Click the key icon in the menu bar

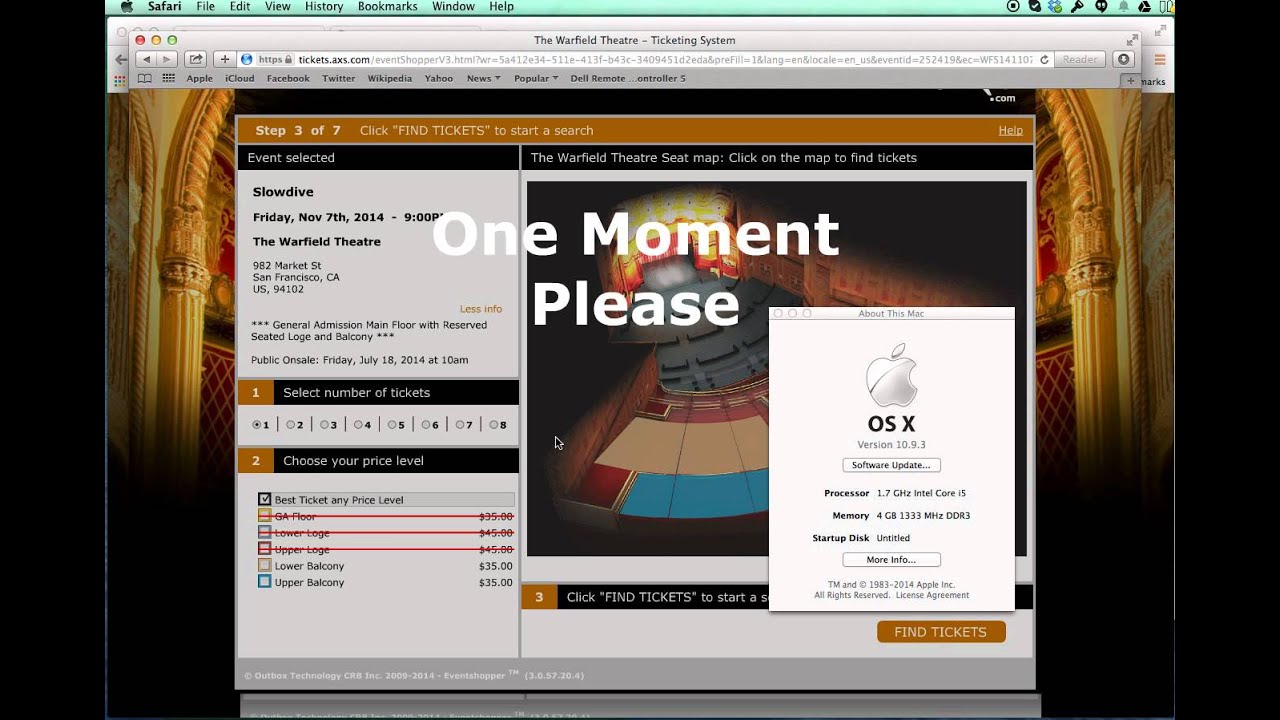1078,7
